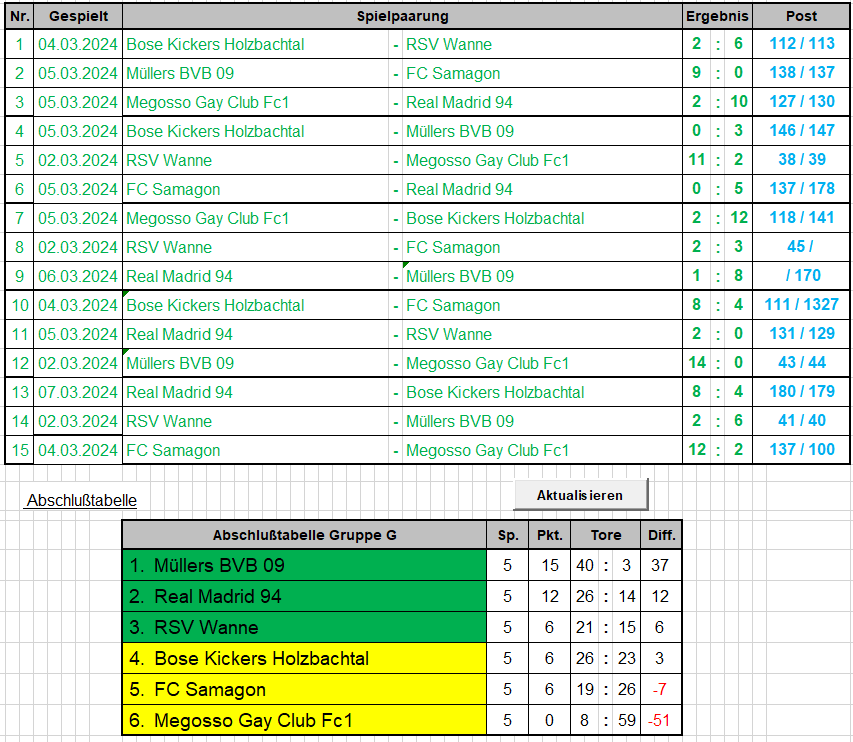Viewport: 853px width, 742px height.
Task: Select goal difference -7 cell
Action: [660, 689]
